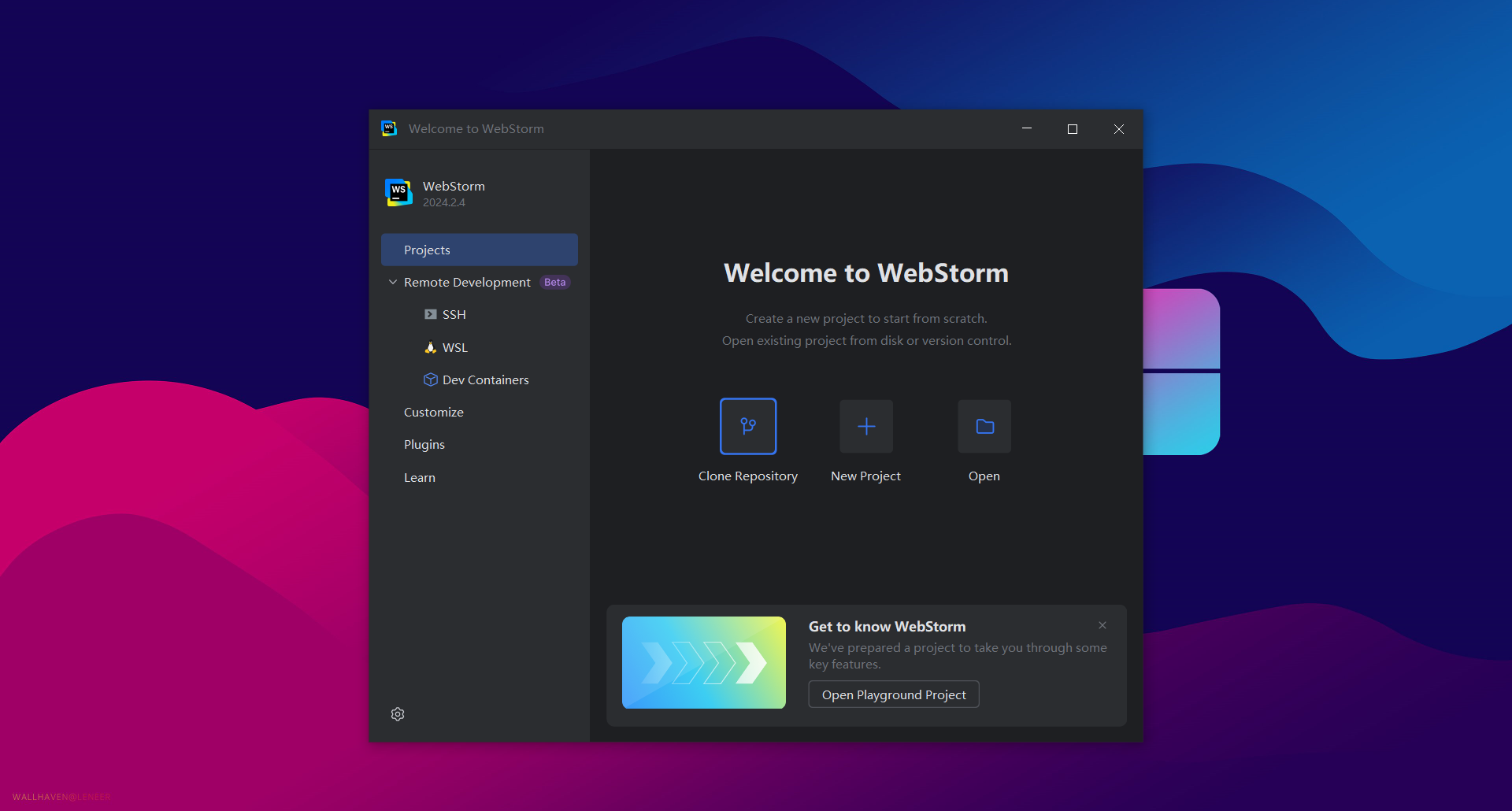Click the version text 2024.2.4
This screenshot has height=811, width=1512.
coord(444,202)
